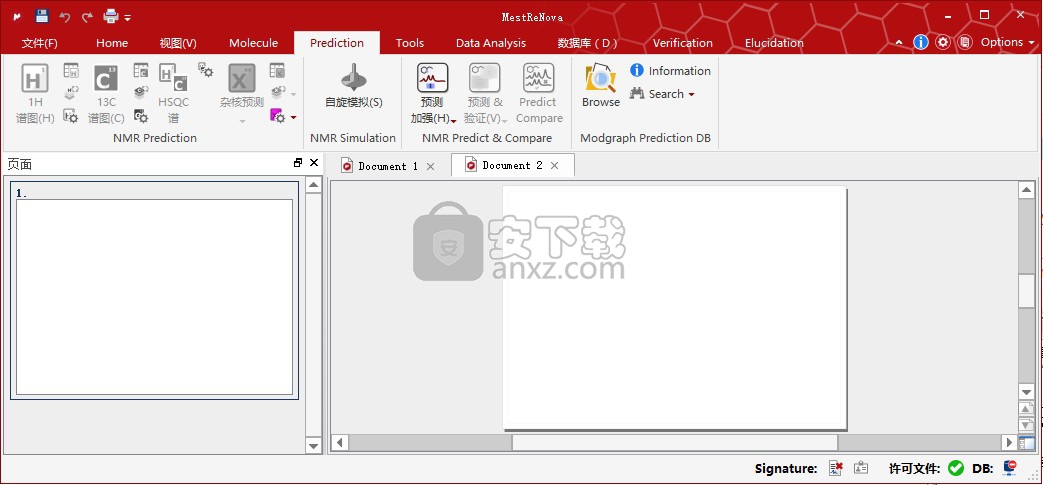Open the 1H prediction table icon
1043x485 pixels.
(71, 71)
